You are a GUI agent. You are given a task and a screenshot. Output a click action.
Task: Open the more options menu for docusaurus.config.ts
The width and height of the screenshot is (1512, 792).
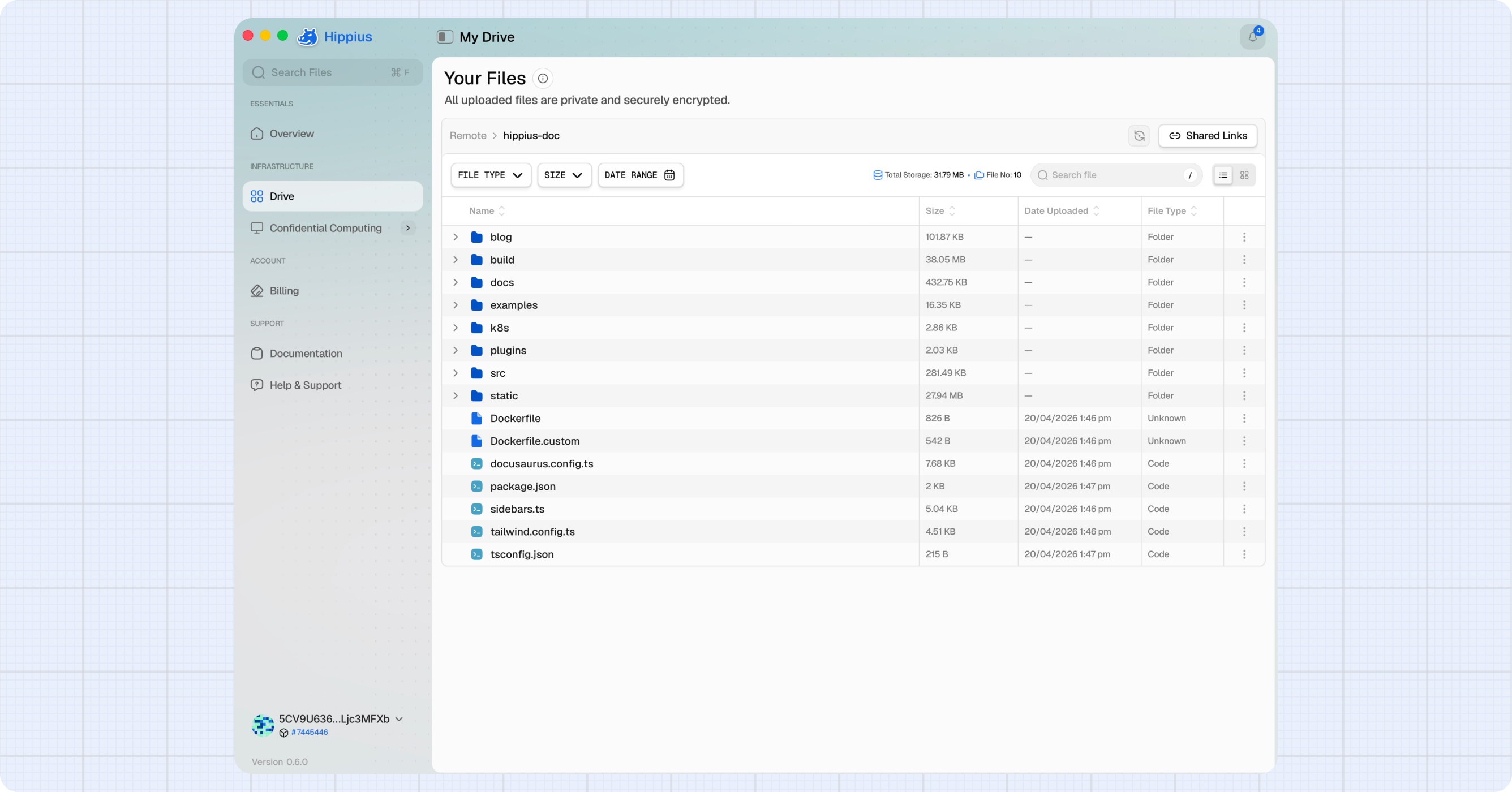pyautogui.click(x=1244, y=464)
